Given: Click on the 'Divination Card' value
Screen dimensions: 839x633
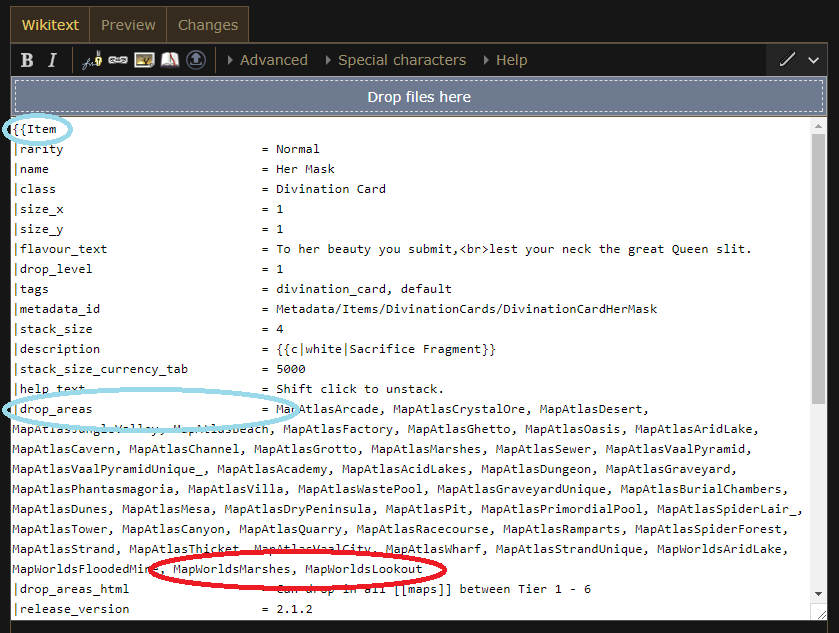Looking at the screenshot, I should point(331,189).
